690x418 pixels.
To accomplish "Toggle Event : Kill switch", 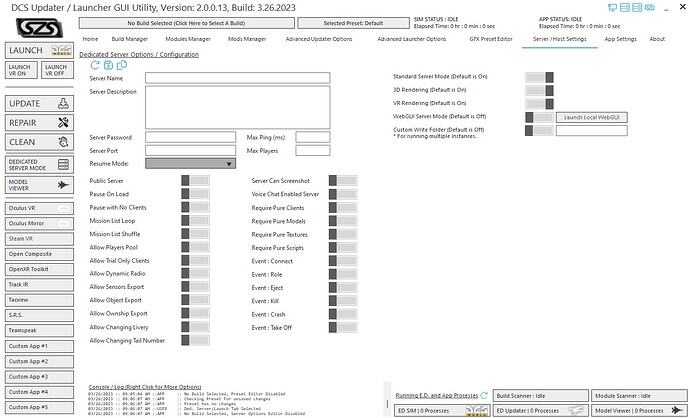I will click(x=343, y=301).
